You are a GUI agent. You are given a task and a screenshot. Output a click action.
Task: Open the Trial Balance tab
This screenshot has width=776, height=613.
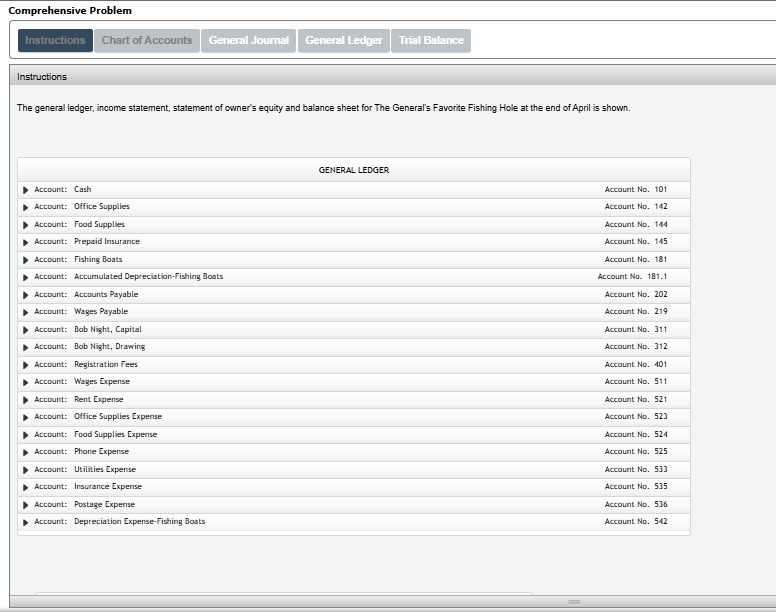click(431, 41)
